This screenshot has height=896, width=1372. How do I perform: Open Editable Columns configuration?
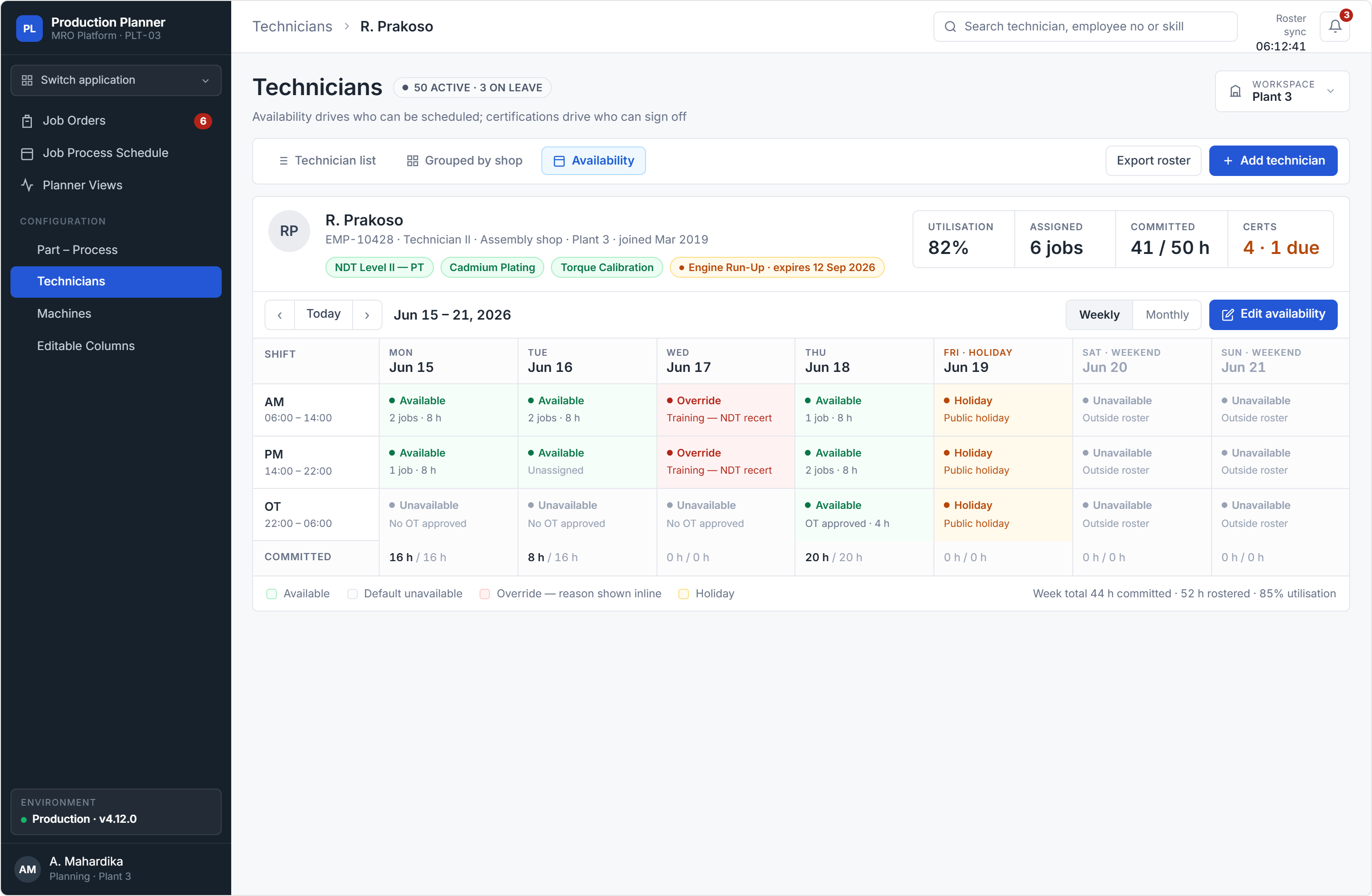tap(116, 346)
